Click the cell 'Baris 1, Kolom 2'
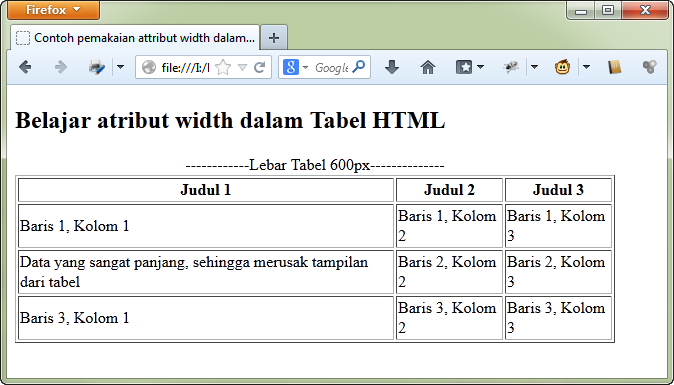 (449, 226)
